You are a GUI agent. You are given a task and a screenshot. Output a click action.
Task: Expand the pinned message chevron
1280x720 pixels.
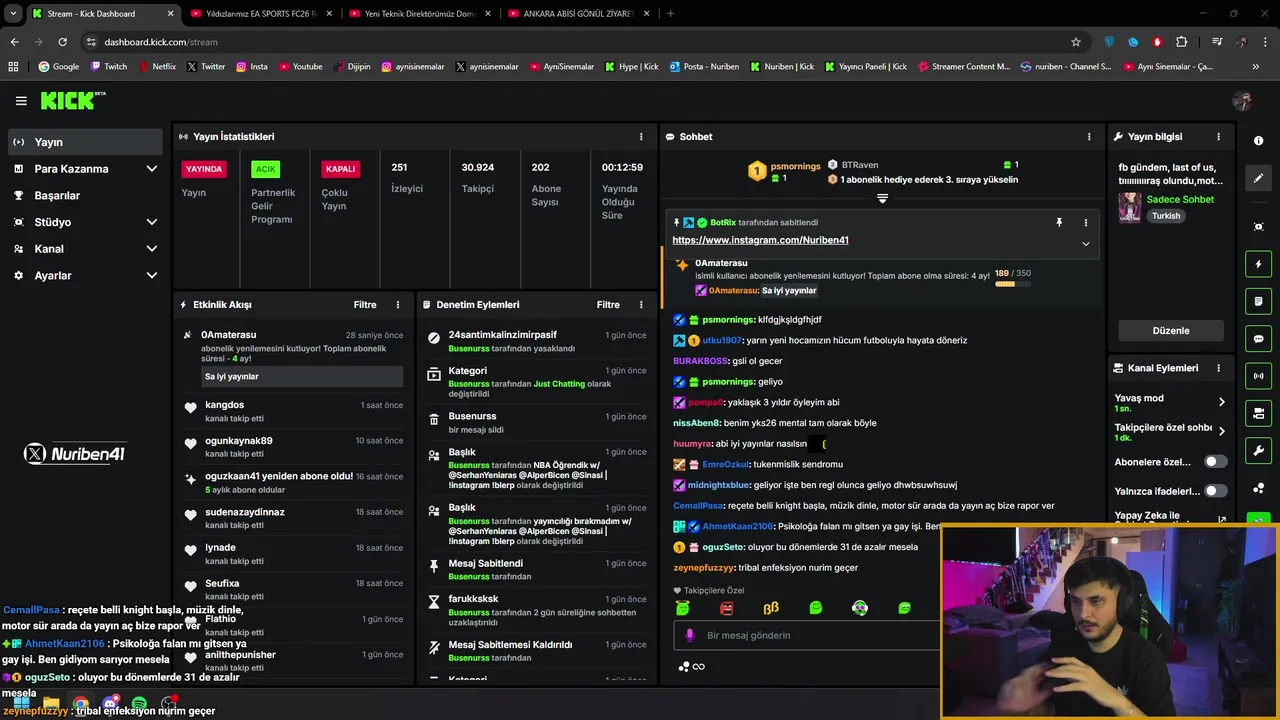1085,243
